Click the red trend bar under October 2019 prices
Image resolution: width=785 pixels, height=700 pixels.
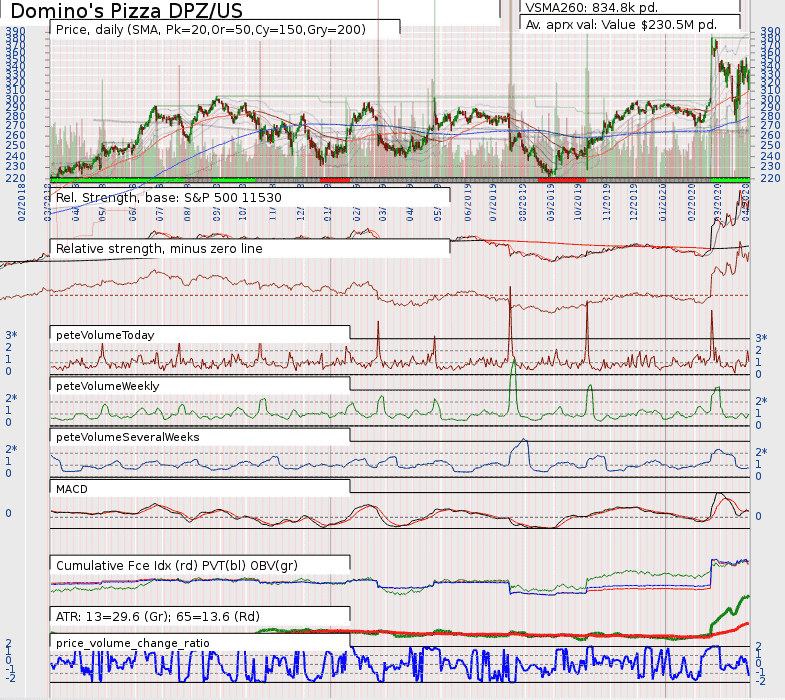pos(562,179)
